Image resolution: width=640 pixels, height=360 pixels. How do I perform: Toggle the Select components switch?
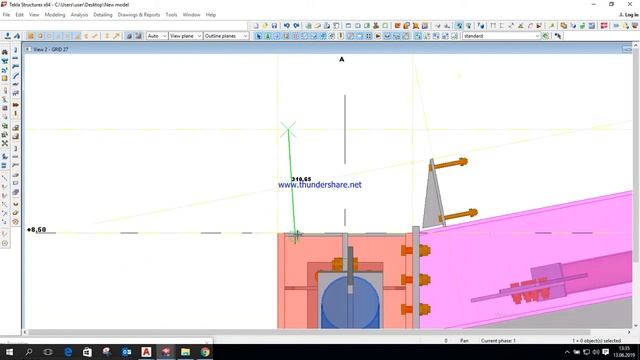[x=418, y=36]
